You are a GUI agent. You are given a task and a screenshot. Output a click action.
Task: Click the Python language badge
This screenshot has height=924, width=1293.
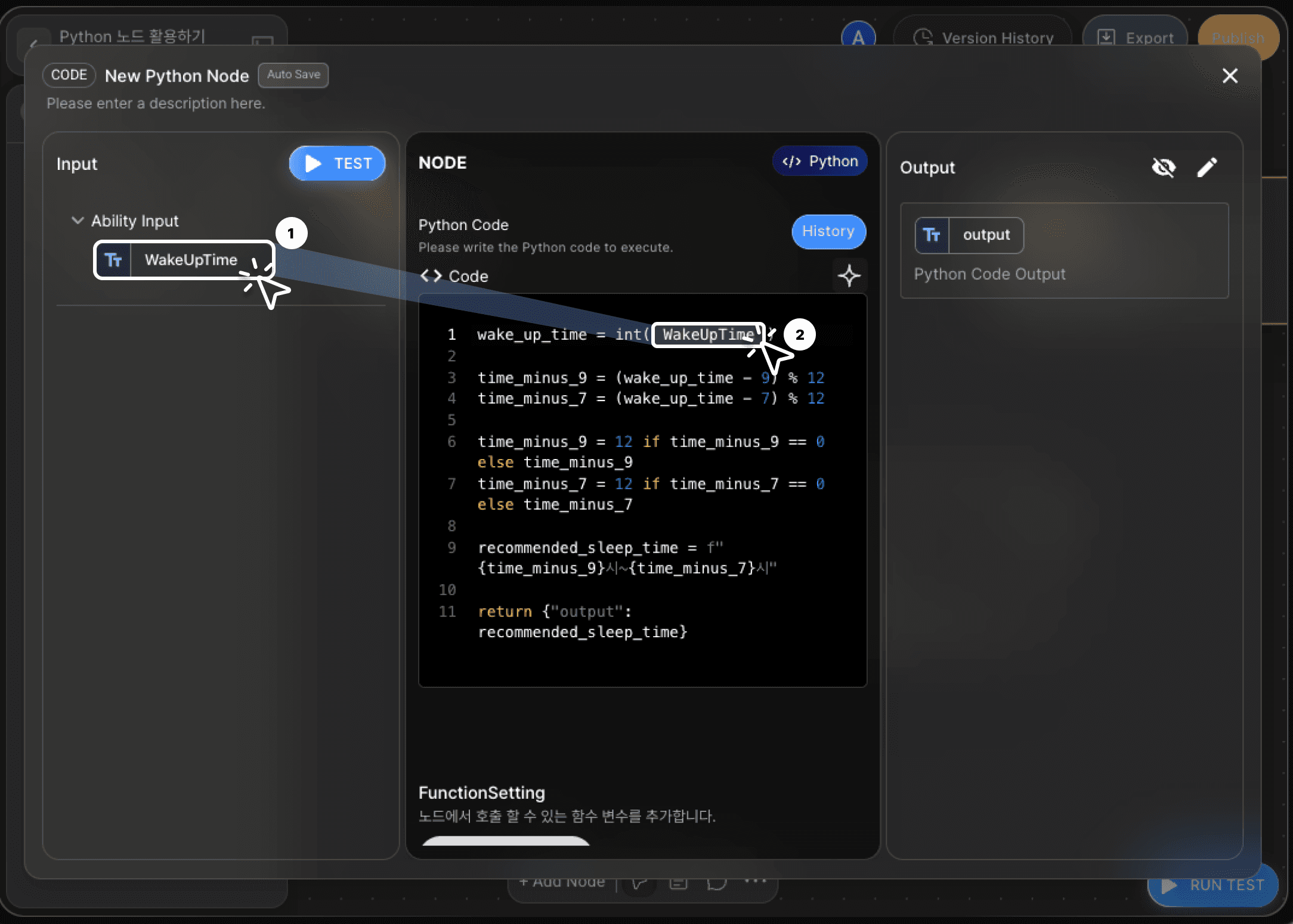tap(820, 162)
